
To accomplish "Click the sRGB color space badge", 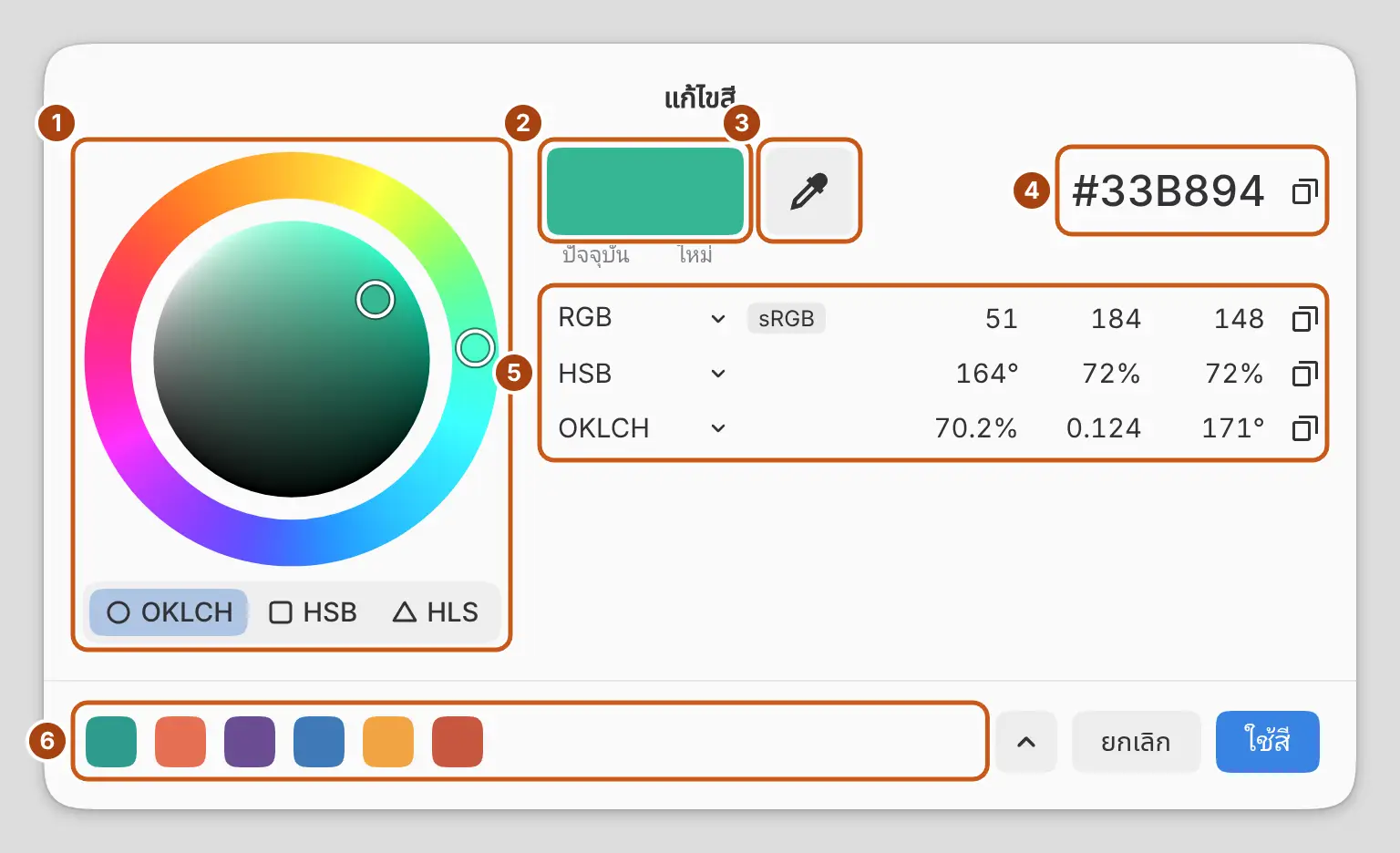I will pyautogui.click(x=787, y=319).
